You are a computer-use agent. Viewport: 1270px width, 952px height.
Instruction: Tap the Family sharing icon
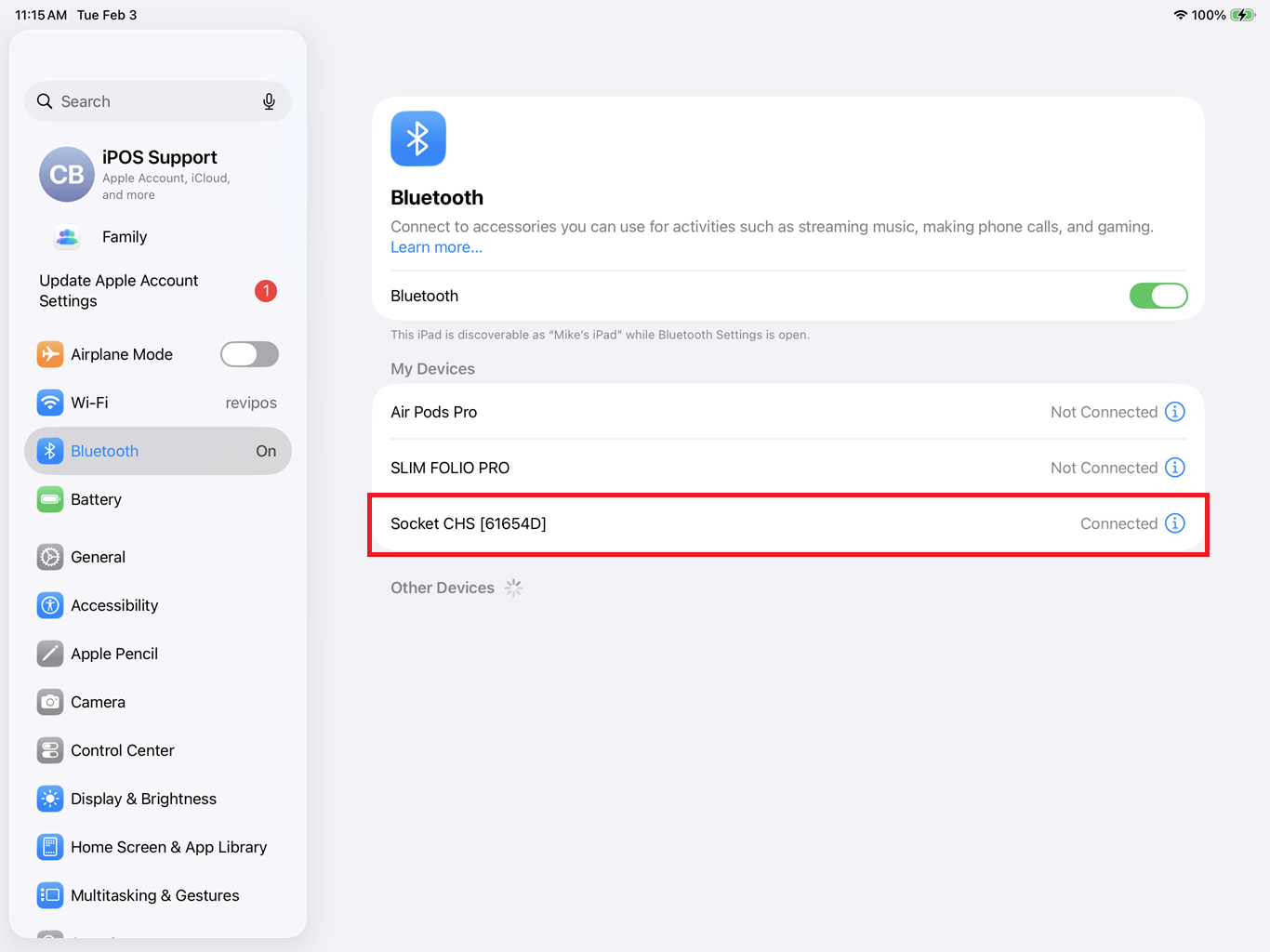tap(67, 237)
